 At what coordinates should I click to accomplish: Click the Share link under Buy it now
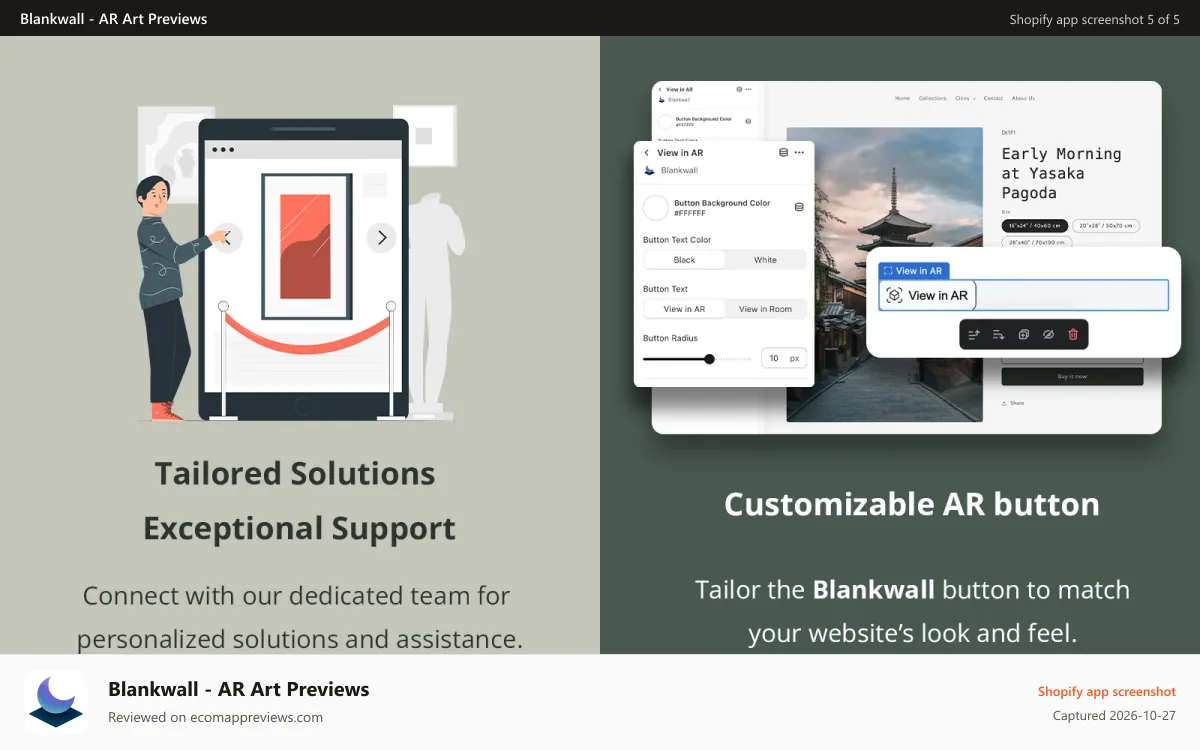click(1013, 403)
